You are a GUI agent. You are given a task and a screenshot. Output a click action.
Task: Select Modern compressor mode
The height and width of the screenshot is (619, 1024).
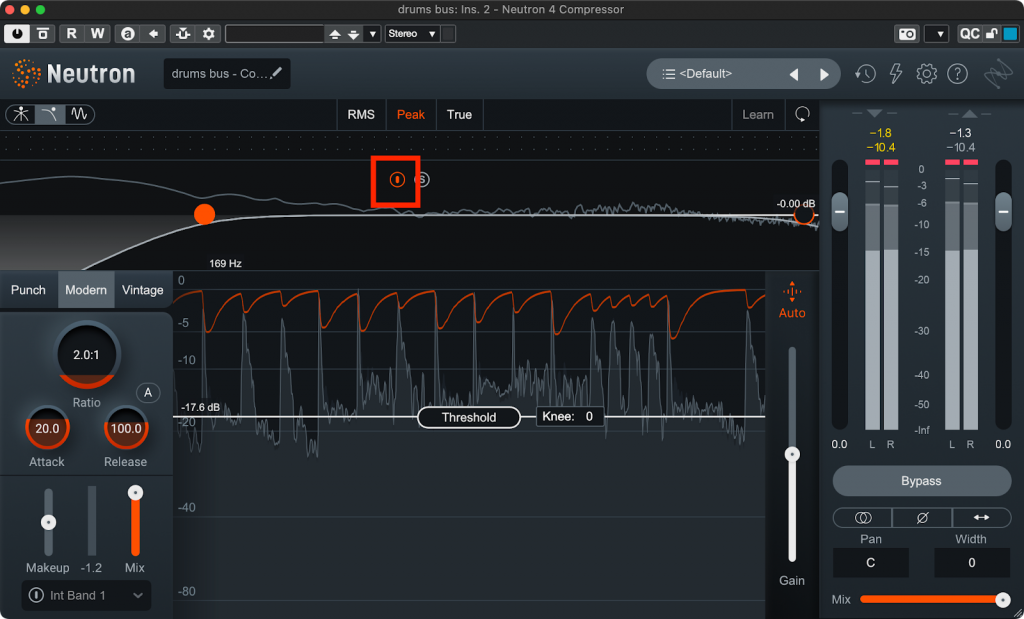click(x=86, y=290)
